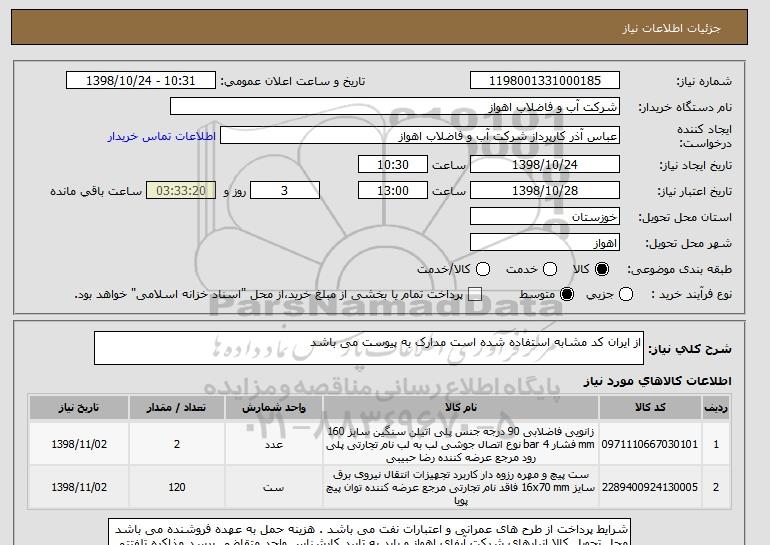
Task: Tick the اسناد خزانه اسلامی payment checkbox
Action: 475,295
